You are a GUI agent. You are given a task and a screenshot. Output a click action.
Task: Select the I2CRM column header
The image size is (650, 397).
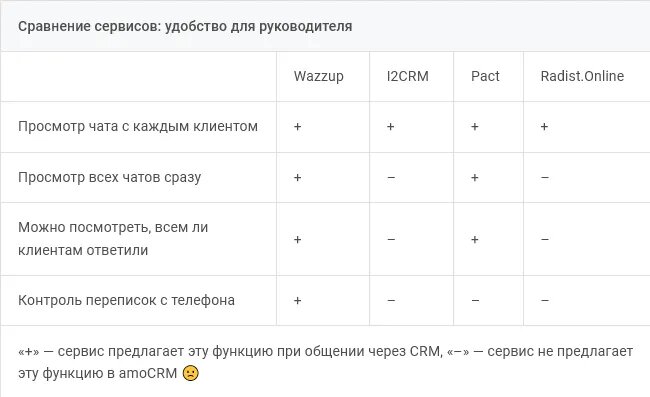tap(407, 76)
